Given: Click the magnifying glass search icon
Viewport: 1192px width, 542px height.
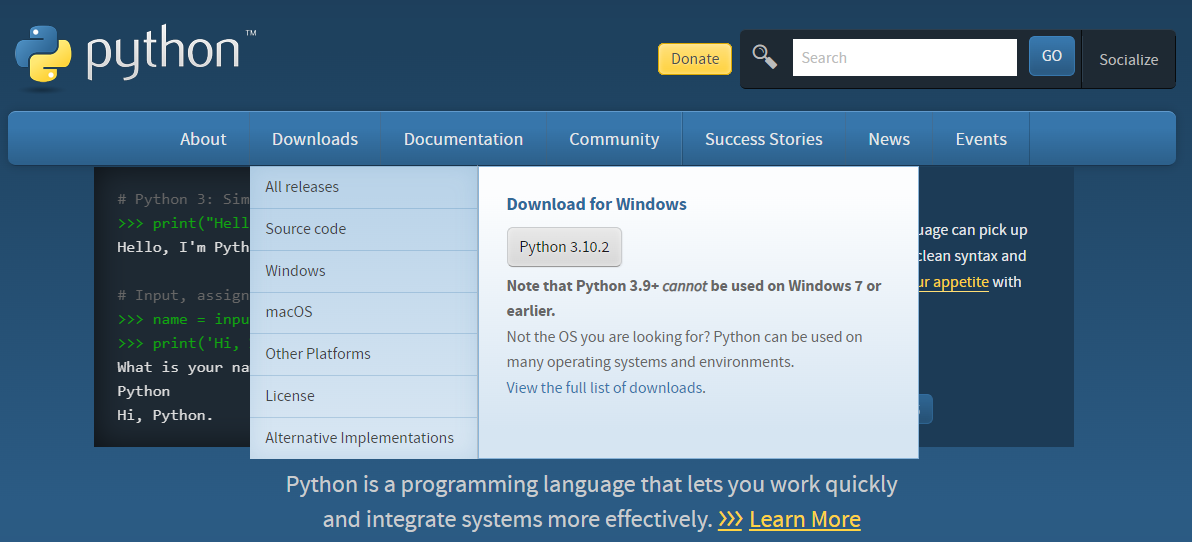Looking at the screenshot, I should coord(765,57).
